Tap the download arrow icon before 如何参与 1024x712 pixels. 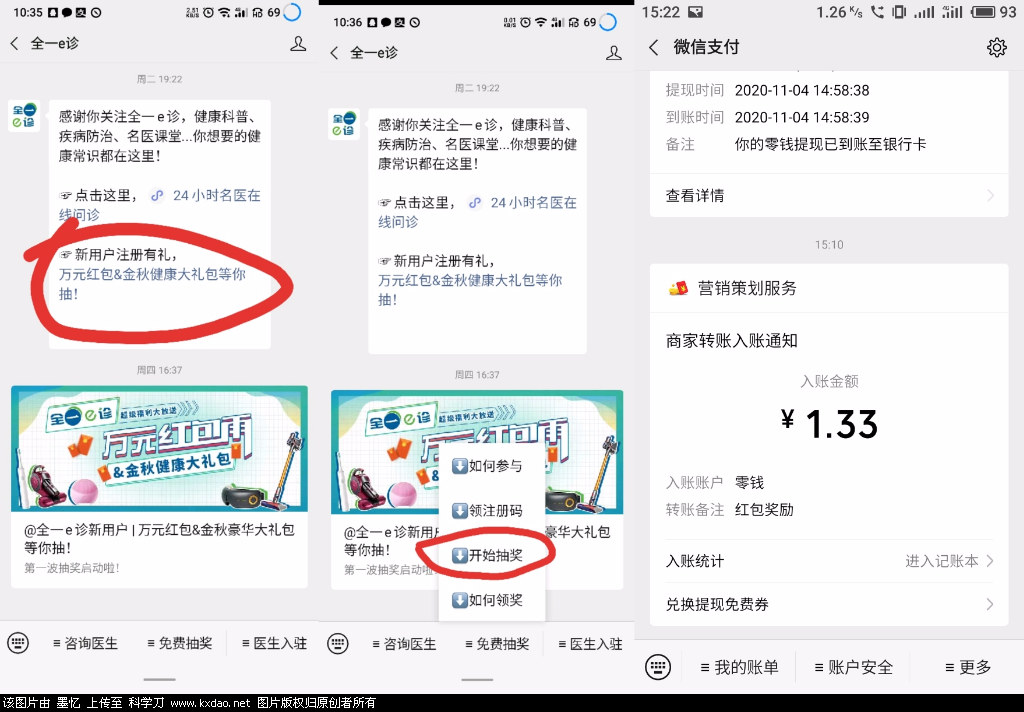460,466
